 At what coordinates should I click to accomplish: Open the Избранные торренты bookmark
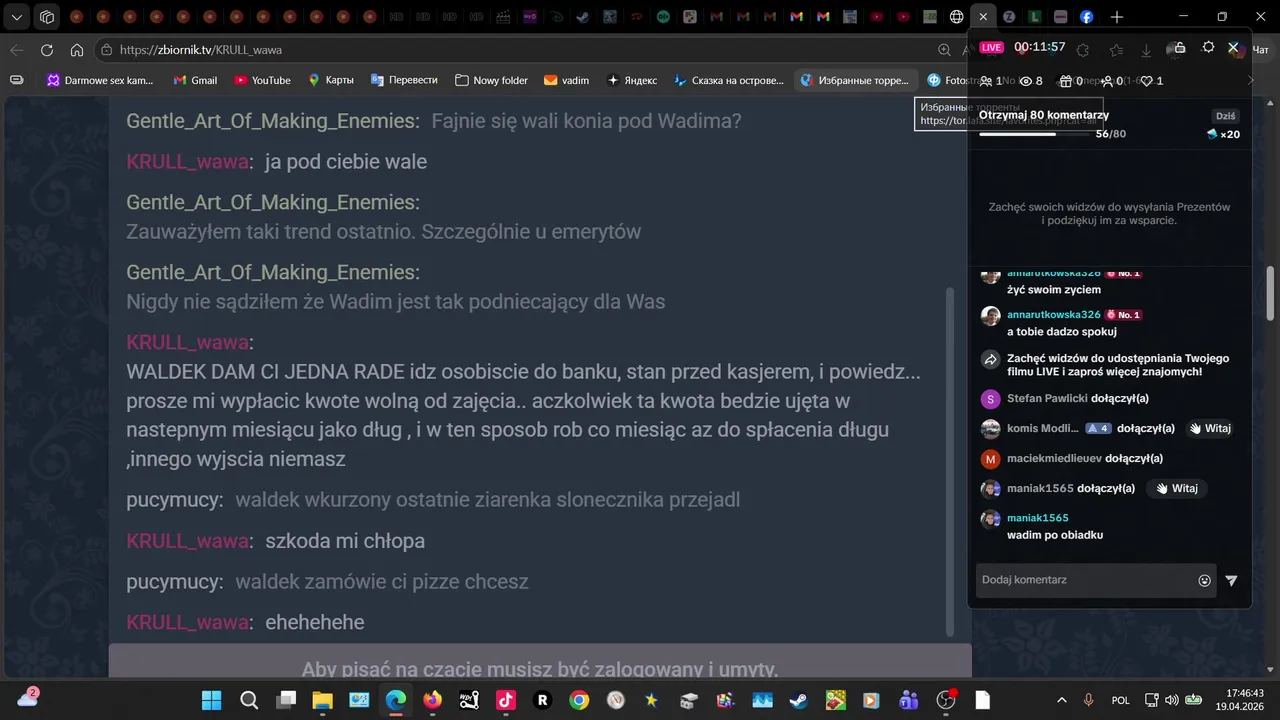tap(855, 80)
